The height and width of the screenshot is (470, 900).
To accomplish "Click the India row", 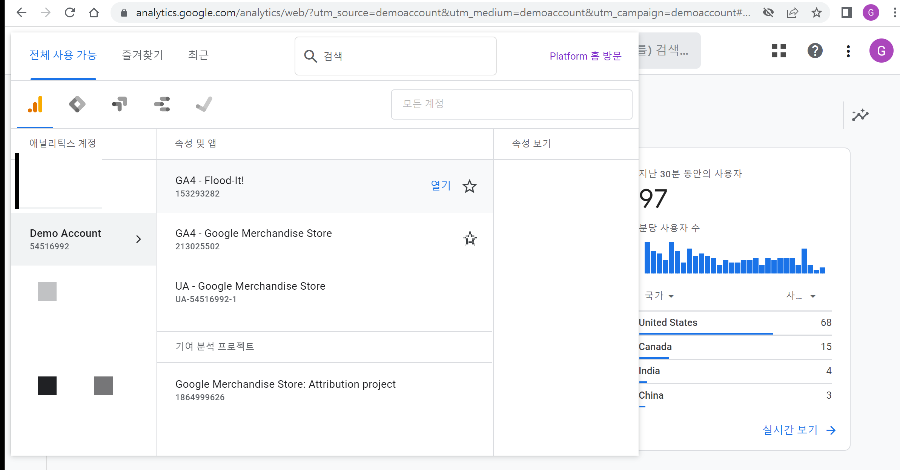I will [x=735, y=371].
